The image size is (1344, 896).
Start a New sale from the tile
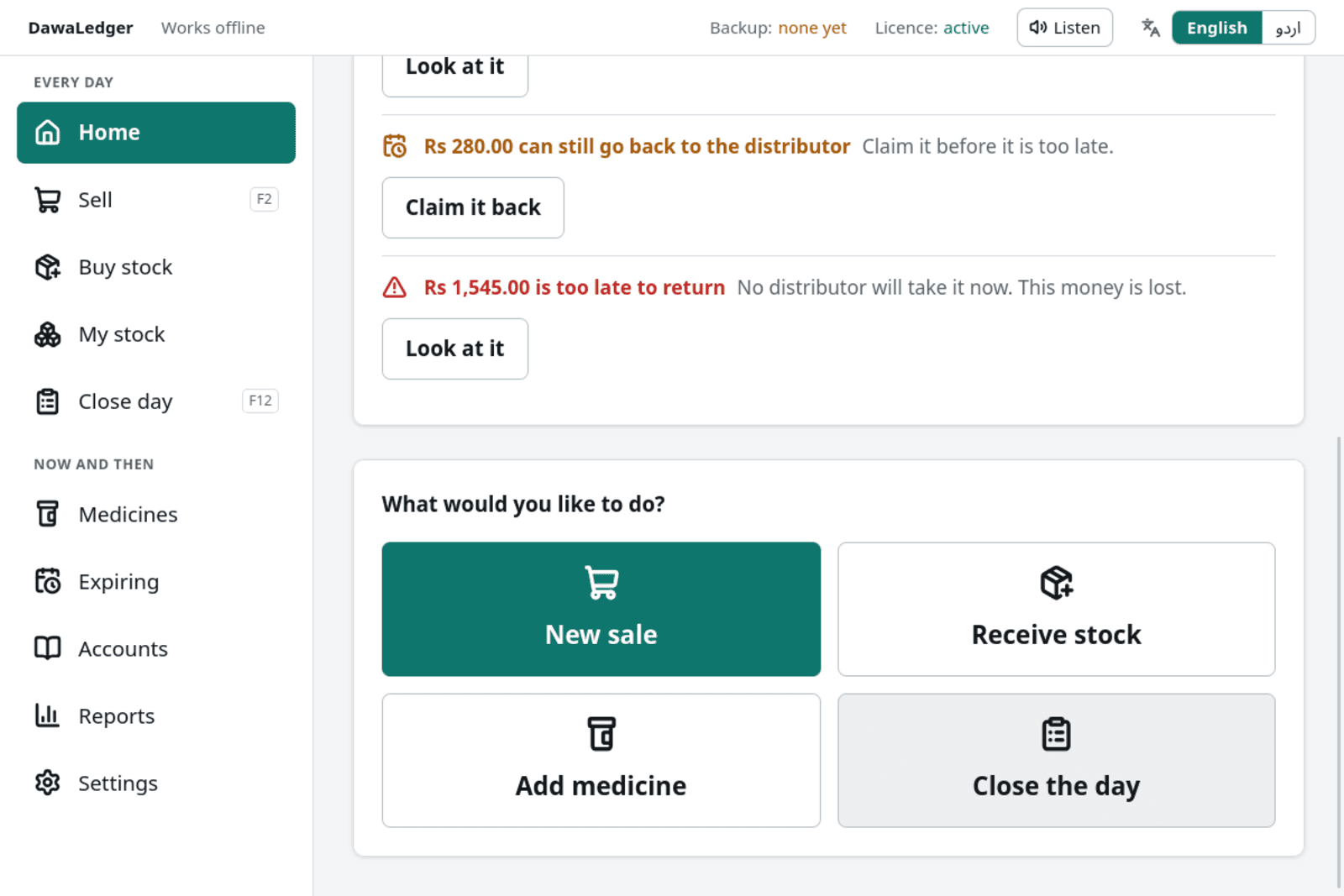(x=601, y=609)
